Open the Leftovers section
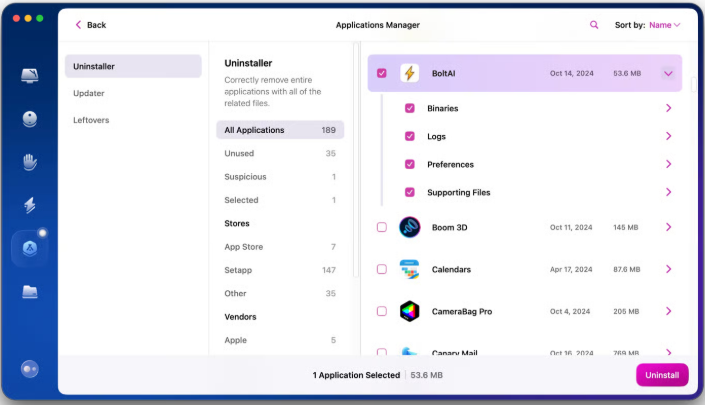Screen dimensions: 705x405 91,120
